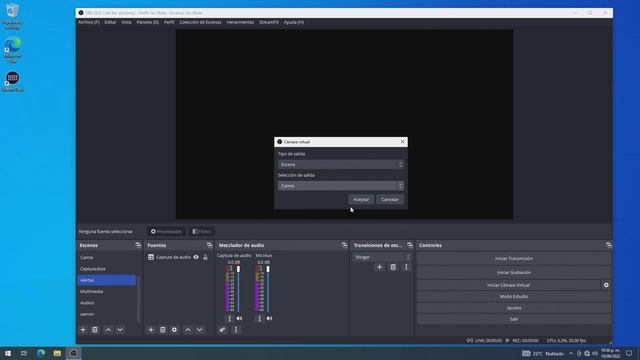
Task: Open Captura de audio channel options menu
Action: click(x=229, y=318)
